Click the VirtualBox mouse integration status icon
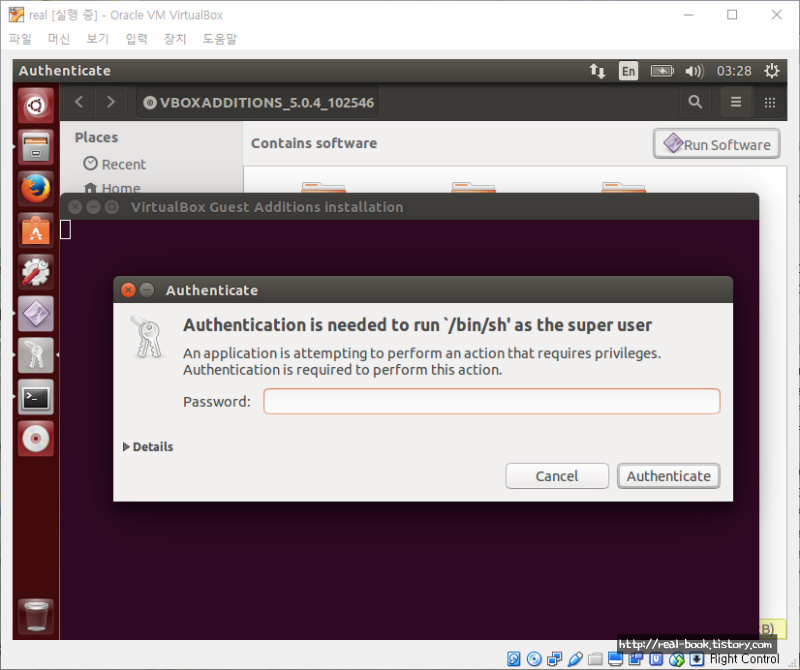 click(x=677, y=659)
